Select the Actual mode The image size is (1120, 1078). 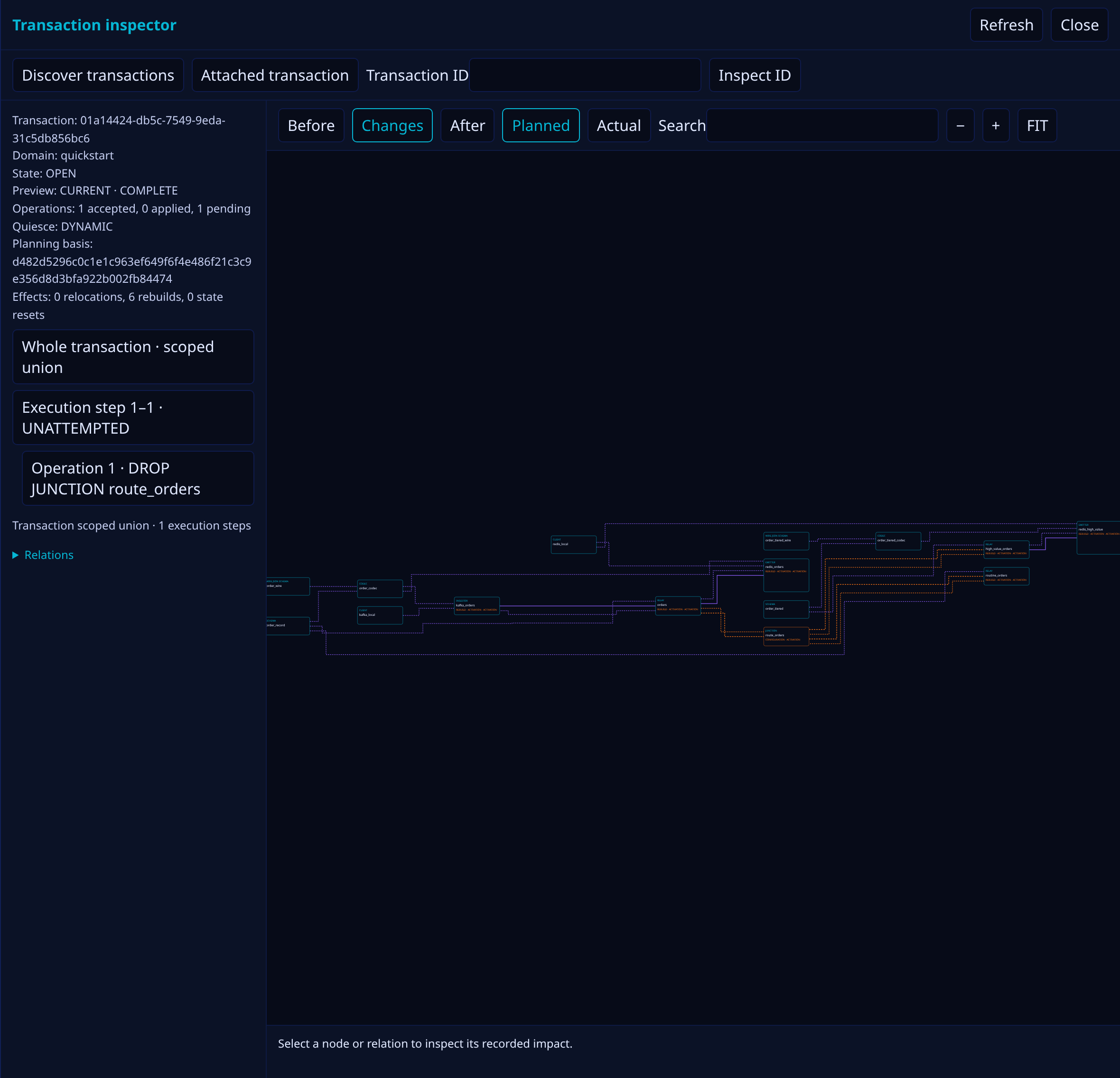(618, 125)
